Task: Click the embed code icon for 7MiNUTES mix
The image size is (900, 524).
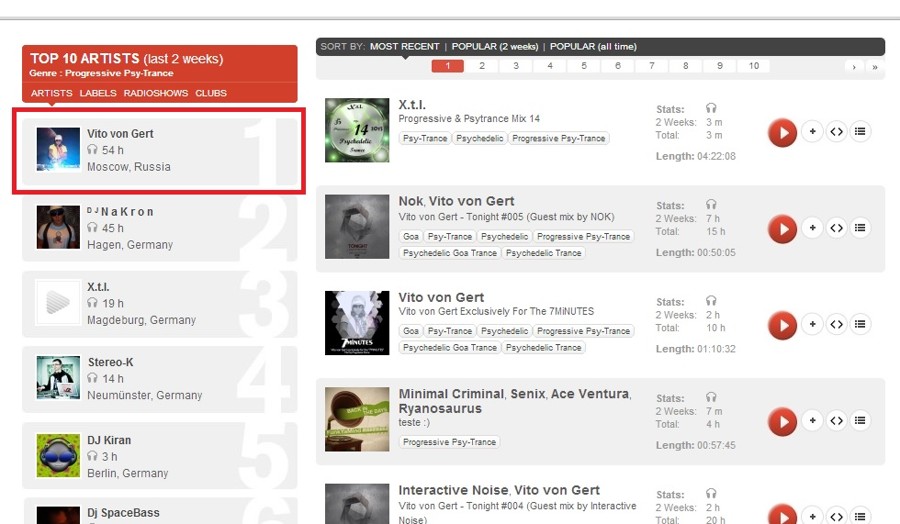Action: [x=836, y=324]
